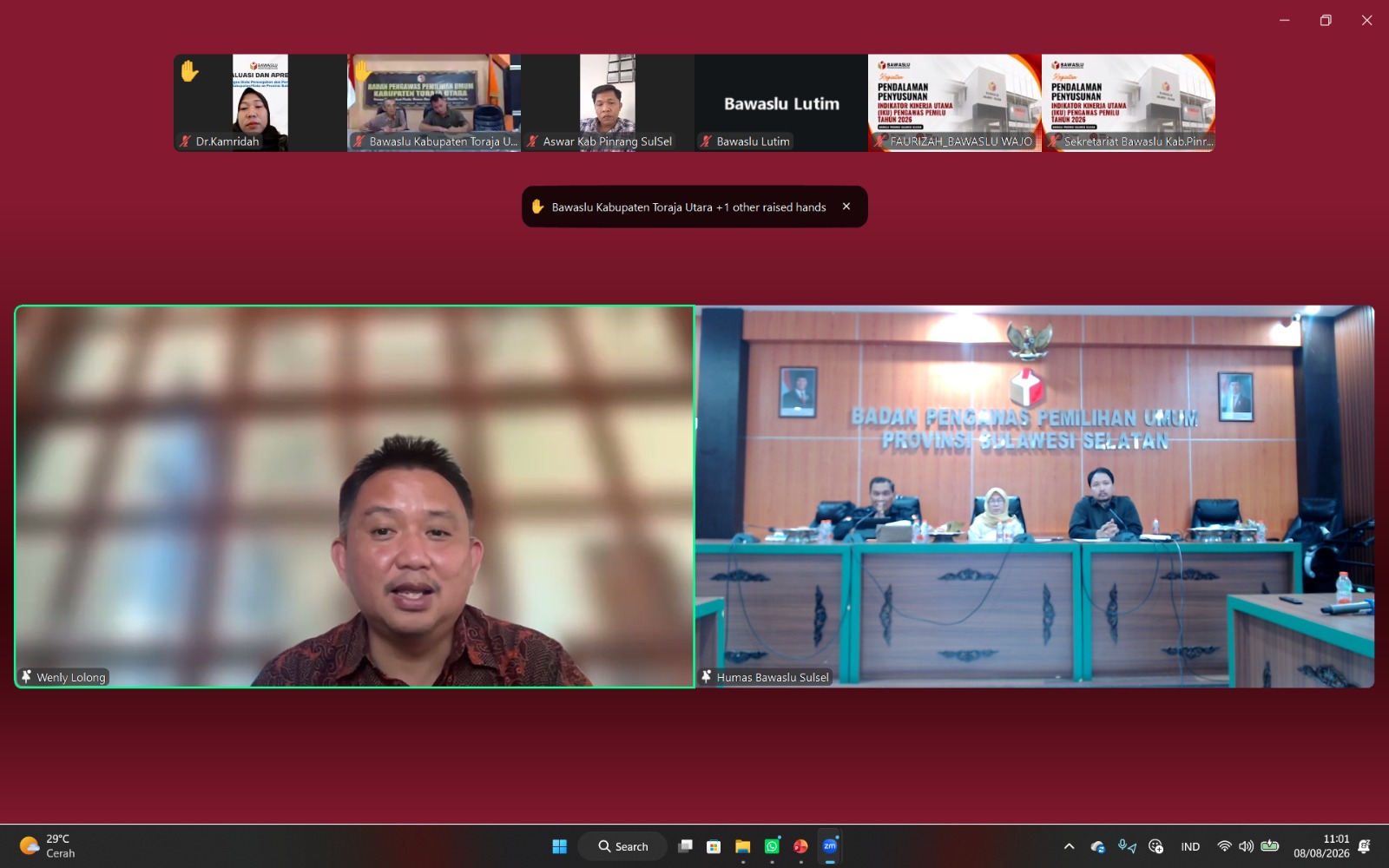Screen dimensions: 1389x868
Task: Open the IND input language switcher
Action: point(1190,846)
